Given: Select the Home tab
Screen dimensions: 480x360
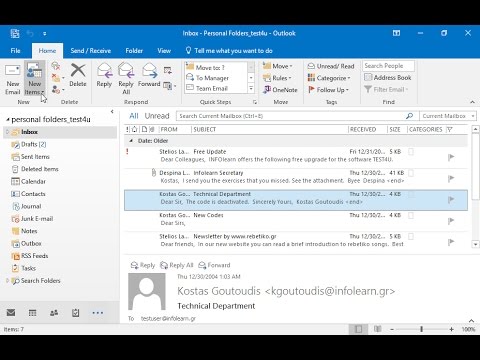Looking at the screenshot, I should click(x=47, y=51).
